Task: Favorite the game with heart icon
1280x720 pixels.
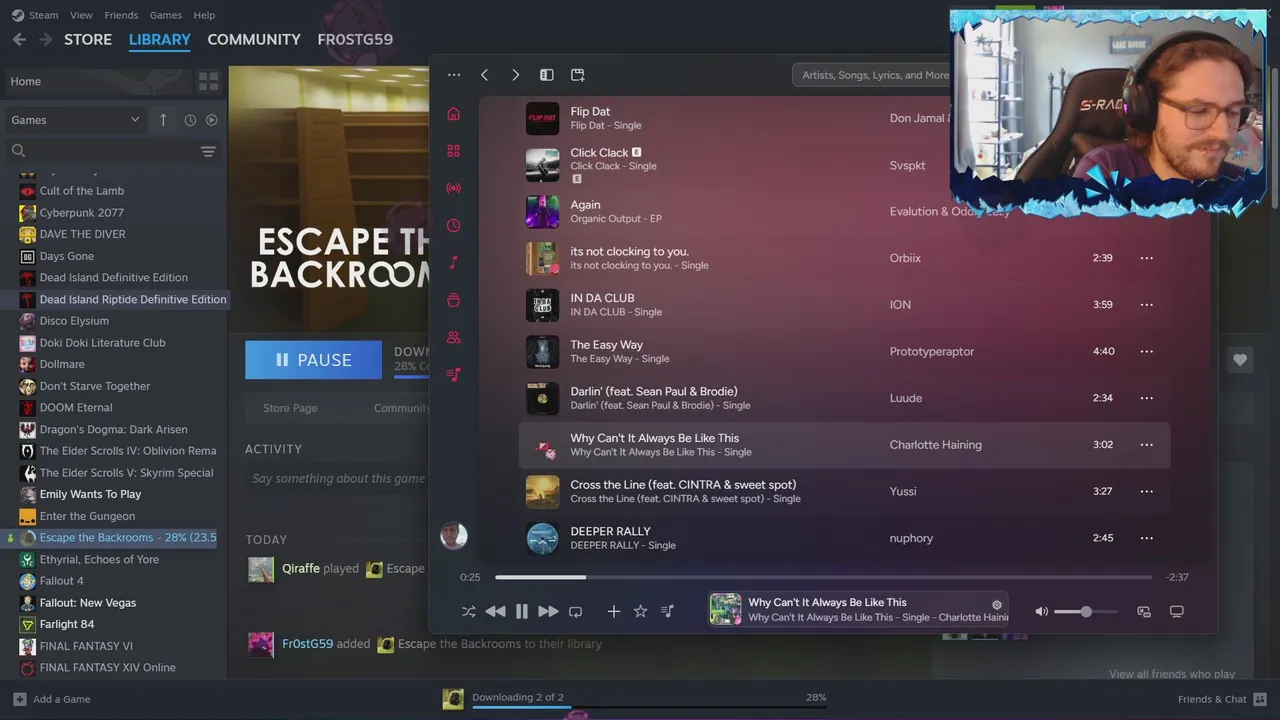Action: [x=1240, y=360]
